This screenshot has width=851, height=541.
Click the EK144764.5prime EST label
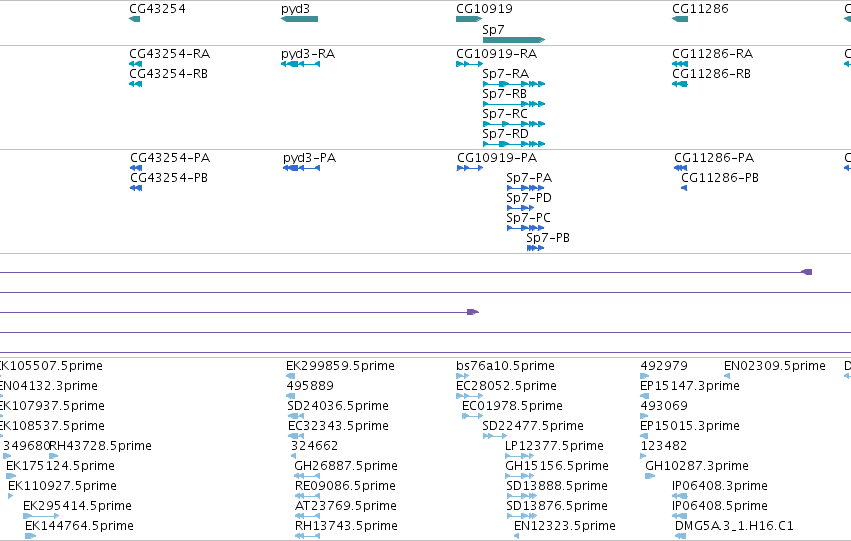[x=79, y=526]
